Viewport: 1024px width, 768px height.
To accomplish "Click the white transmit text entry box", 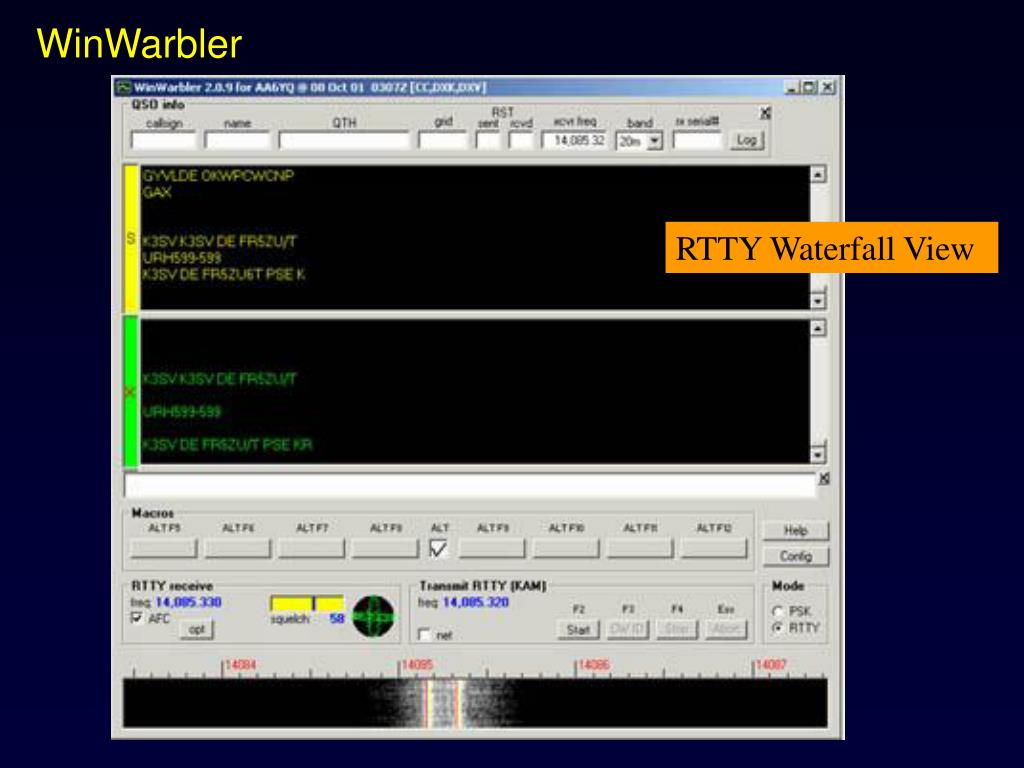I will pyautogui.click(x=470, y=486).
